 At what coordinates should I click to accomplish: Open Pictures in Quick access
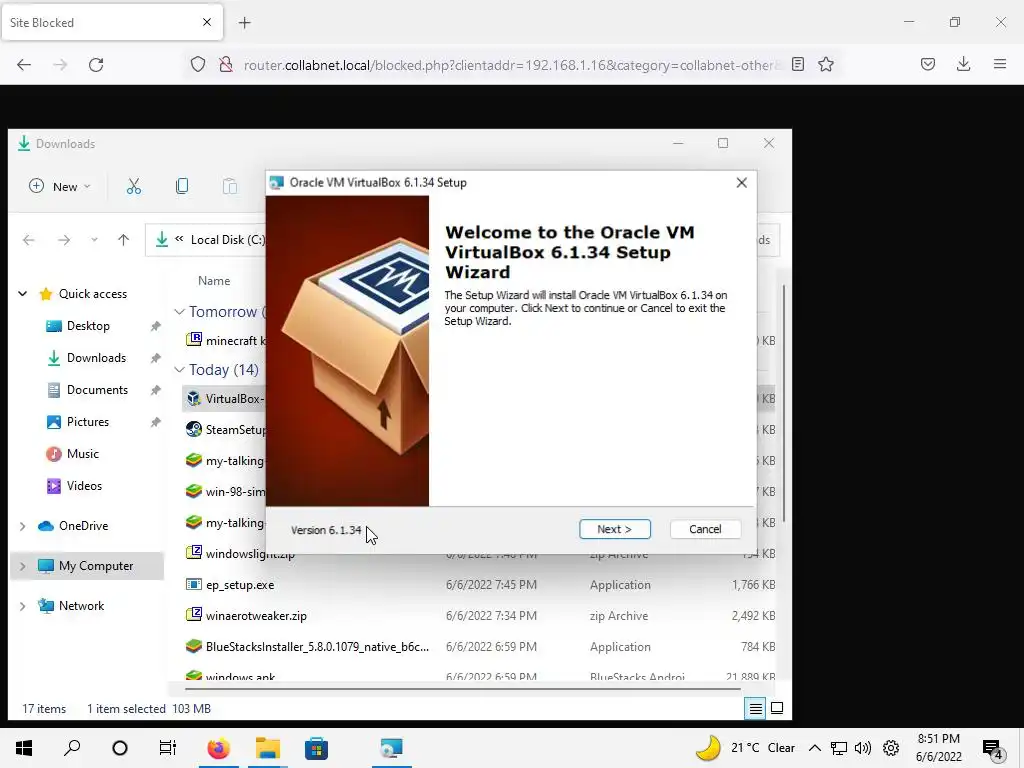click(x=88, y=422)
